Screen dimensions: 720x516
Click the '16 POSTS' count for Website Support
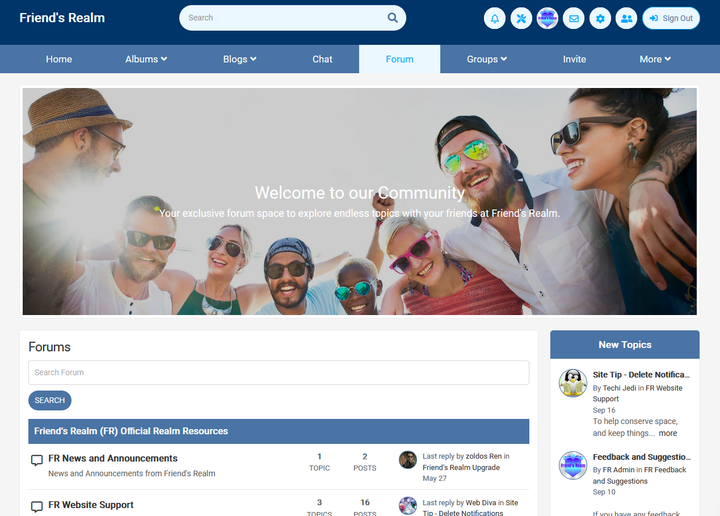[365, 507]
